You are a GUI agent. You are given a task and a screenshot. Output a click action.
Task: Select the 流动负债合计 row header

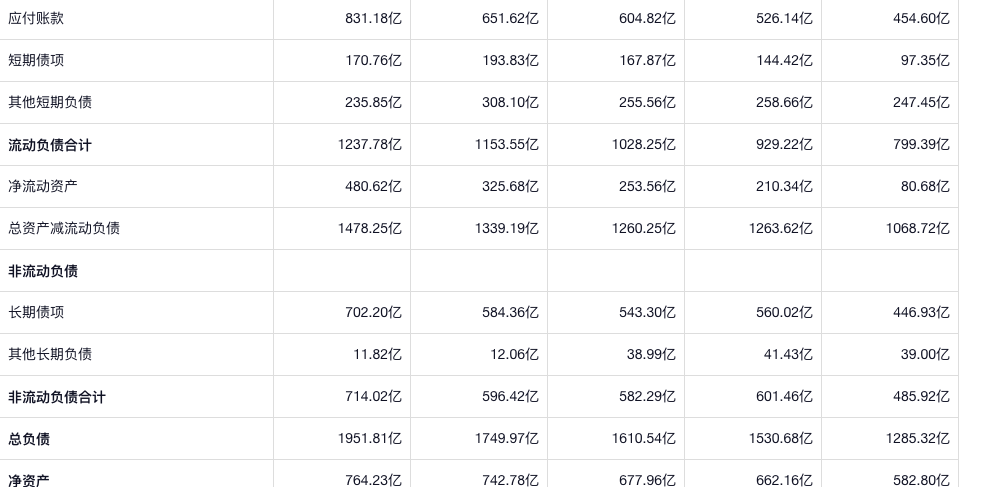pos(50,145)
